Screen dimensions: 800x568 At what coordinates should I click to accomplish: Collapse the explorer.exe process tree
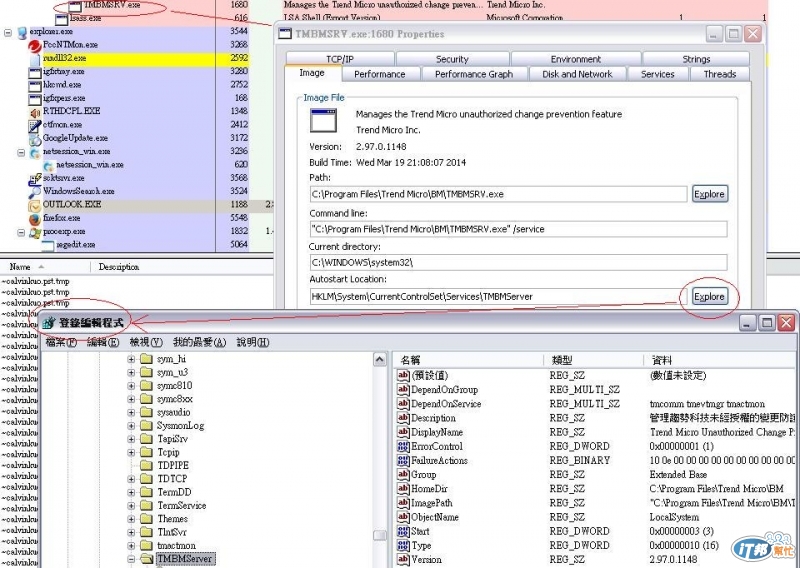tap(8, 33)
